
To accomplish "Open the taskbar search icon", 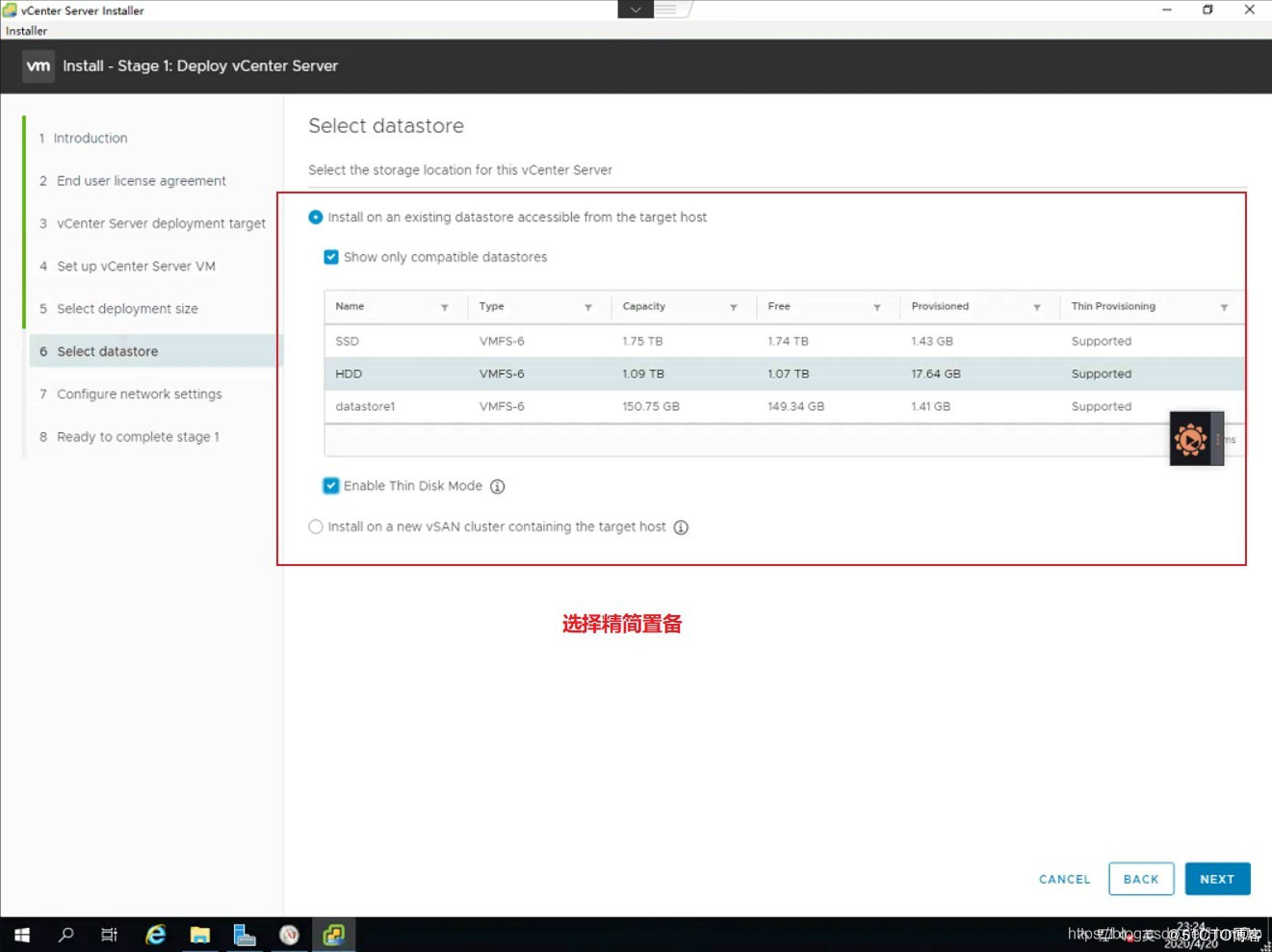I will pos(65,935).
